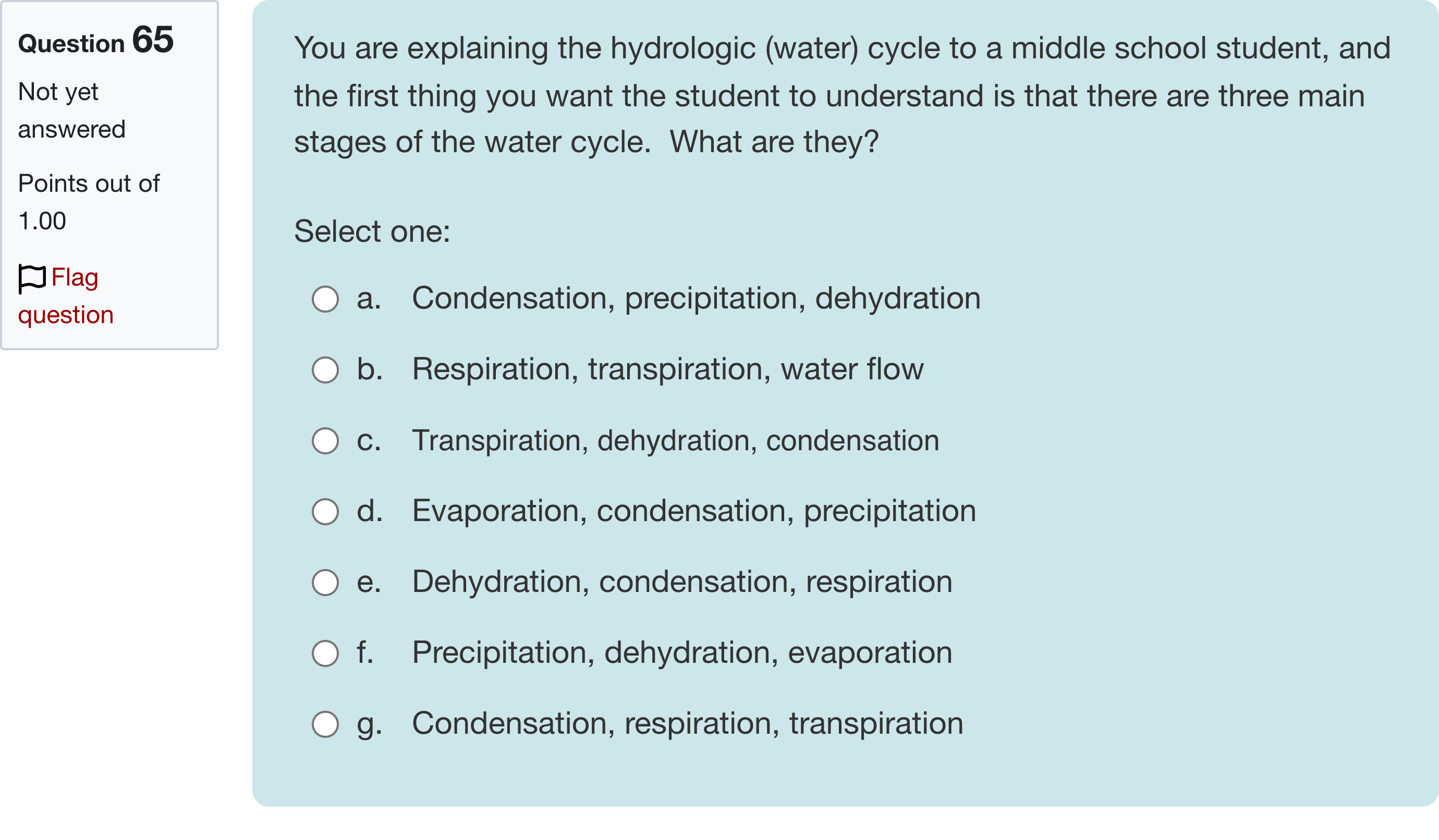Click answer text "Dehydration, condensation, respiration"
1439x840 pixels.
click(682, 582)
